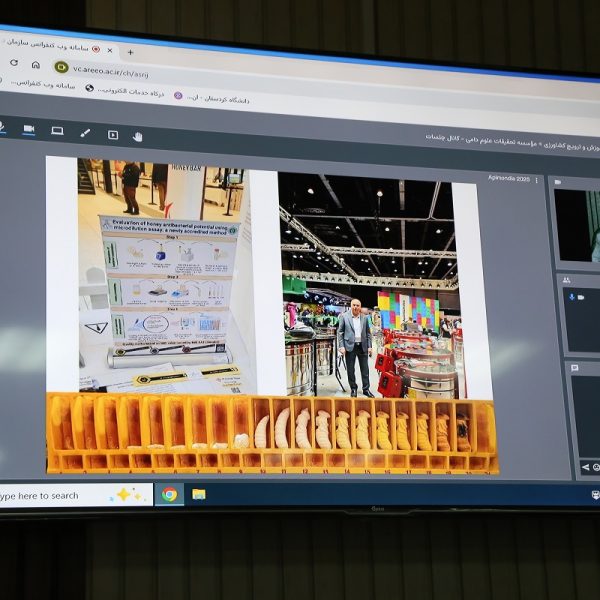The height and width of the screenshot is (600, 600).
Task: Reload the page in Chrome
Action: 13,62
